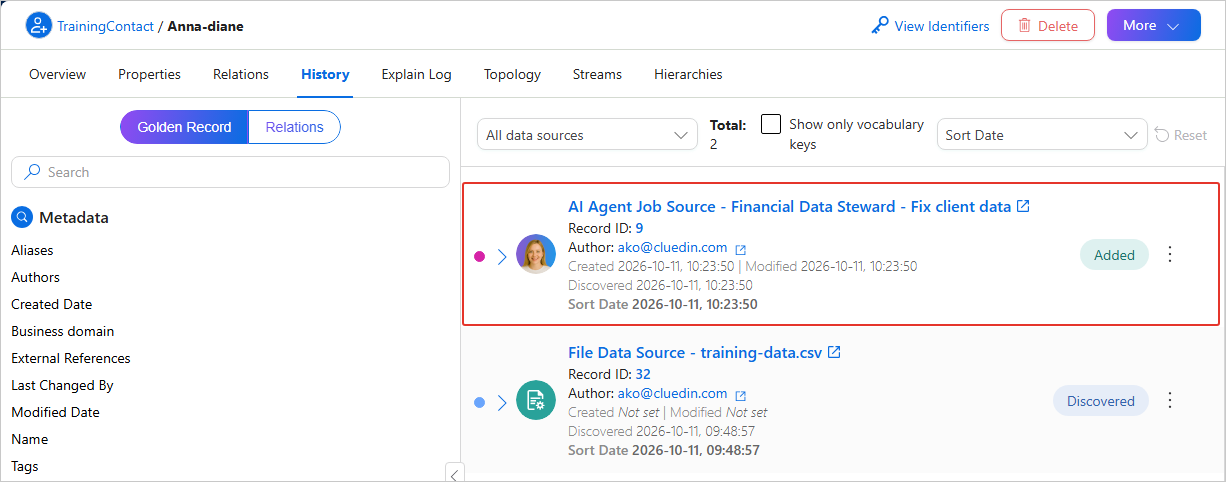Collapse the left panel with the arrow handle
1226x482 pixels.
click(454, 474)
